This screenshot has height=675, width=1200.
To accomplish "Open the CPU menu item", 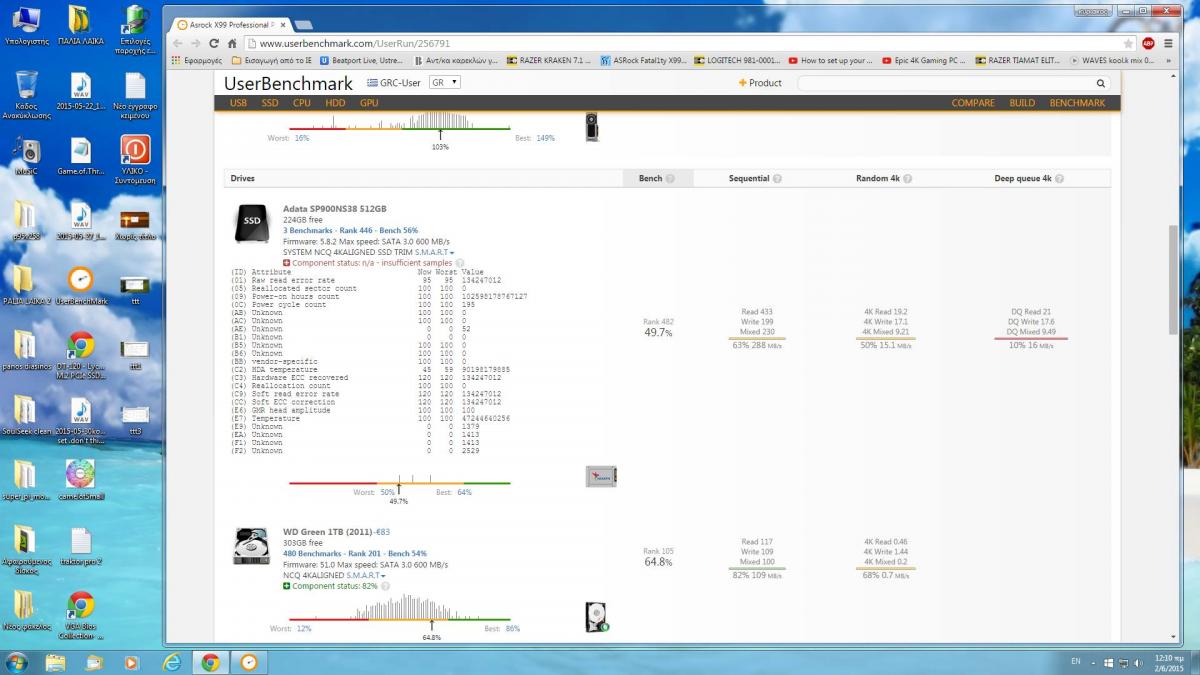I will (301, 103).
